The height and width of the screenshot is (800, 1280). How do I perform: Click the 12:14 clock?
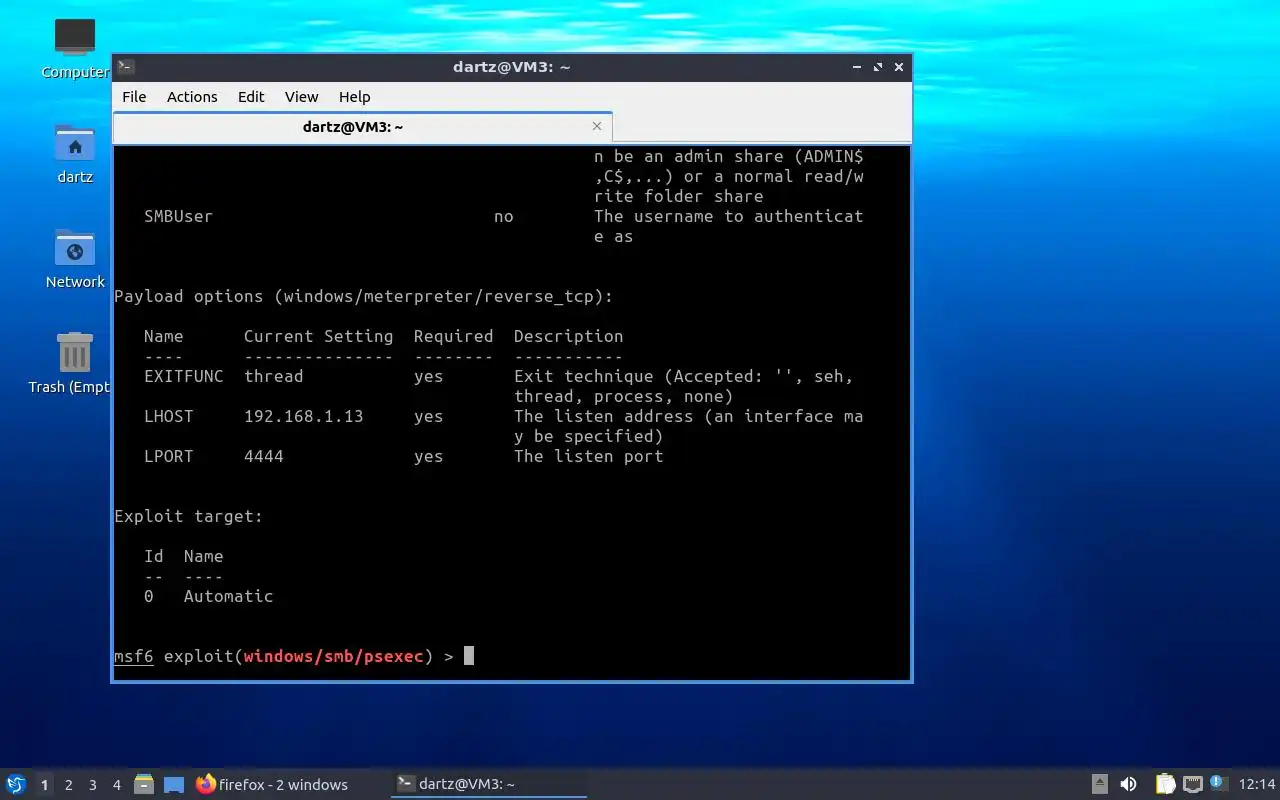(1257, 785)
